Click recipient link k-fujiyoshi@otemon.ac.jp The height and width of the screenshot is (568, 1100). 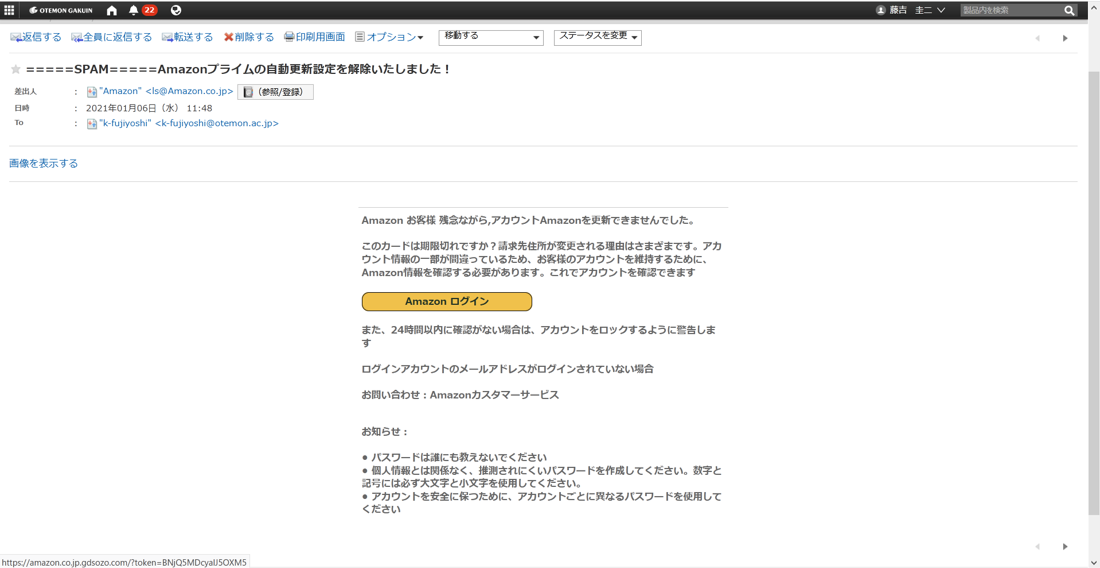[189, 123]
